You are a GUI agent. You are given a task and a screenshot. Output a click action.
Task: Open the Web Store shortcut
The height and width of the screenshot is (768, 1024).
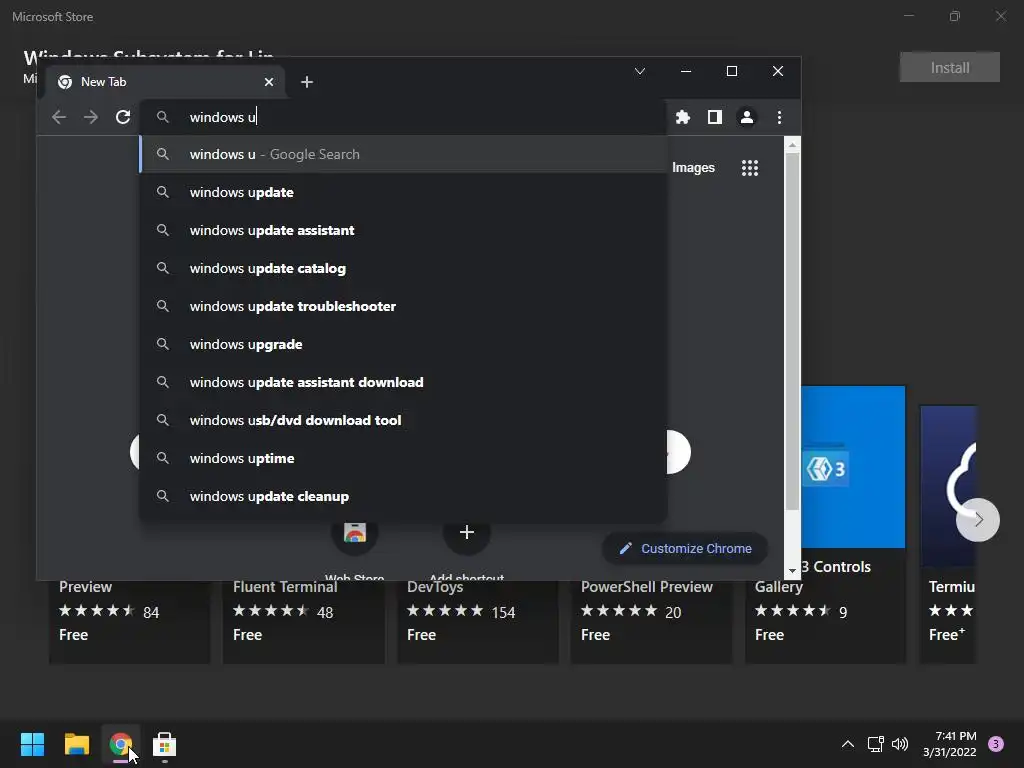tap(355, 538)
